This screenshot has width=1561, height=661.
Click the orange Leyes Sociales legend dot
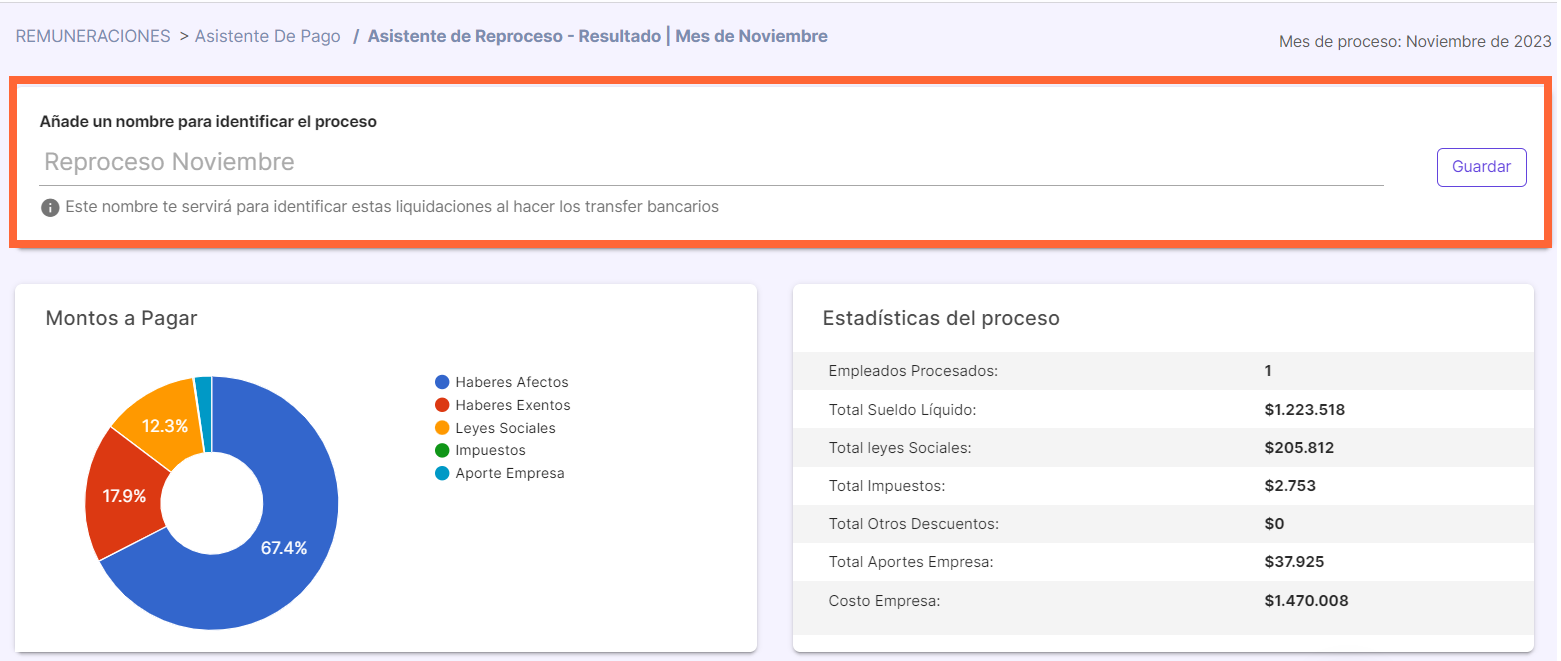[441, 428]
